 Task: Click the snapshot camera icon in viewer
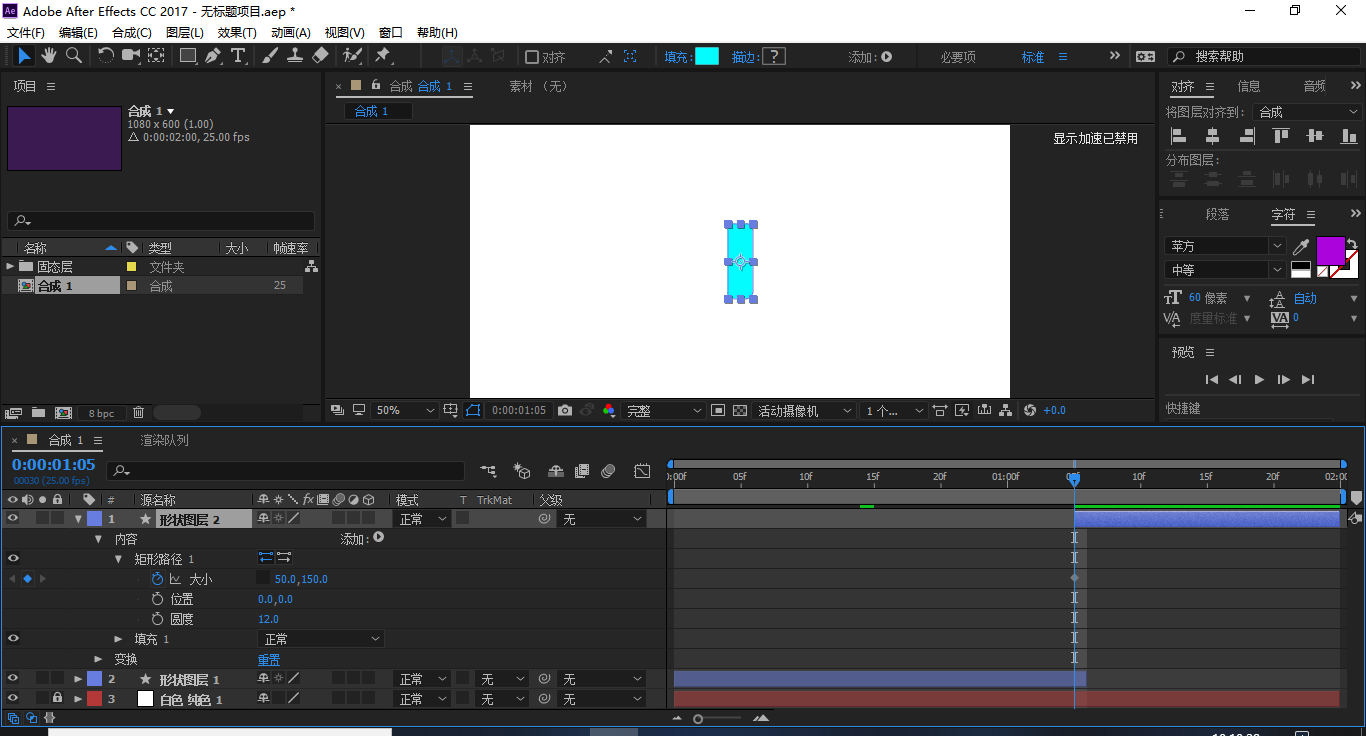[565, 410]
